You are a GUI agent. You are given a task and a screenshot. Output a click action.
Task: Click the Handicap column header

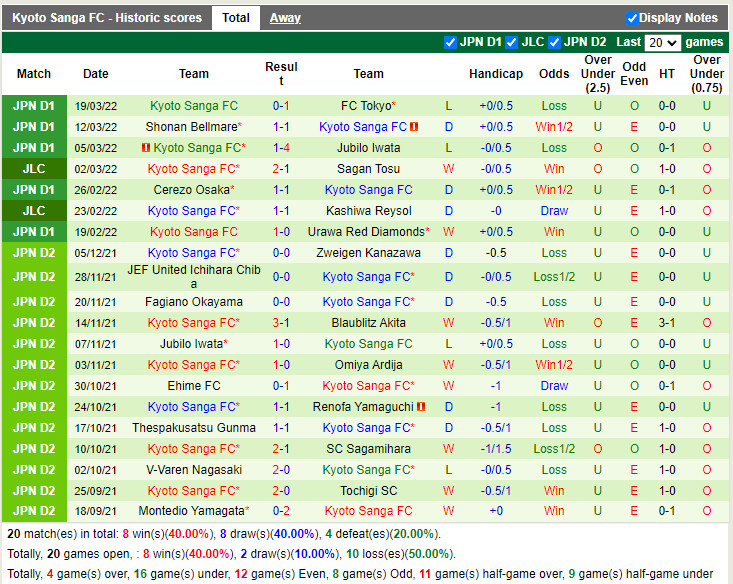point(495,74)
